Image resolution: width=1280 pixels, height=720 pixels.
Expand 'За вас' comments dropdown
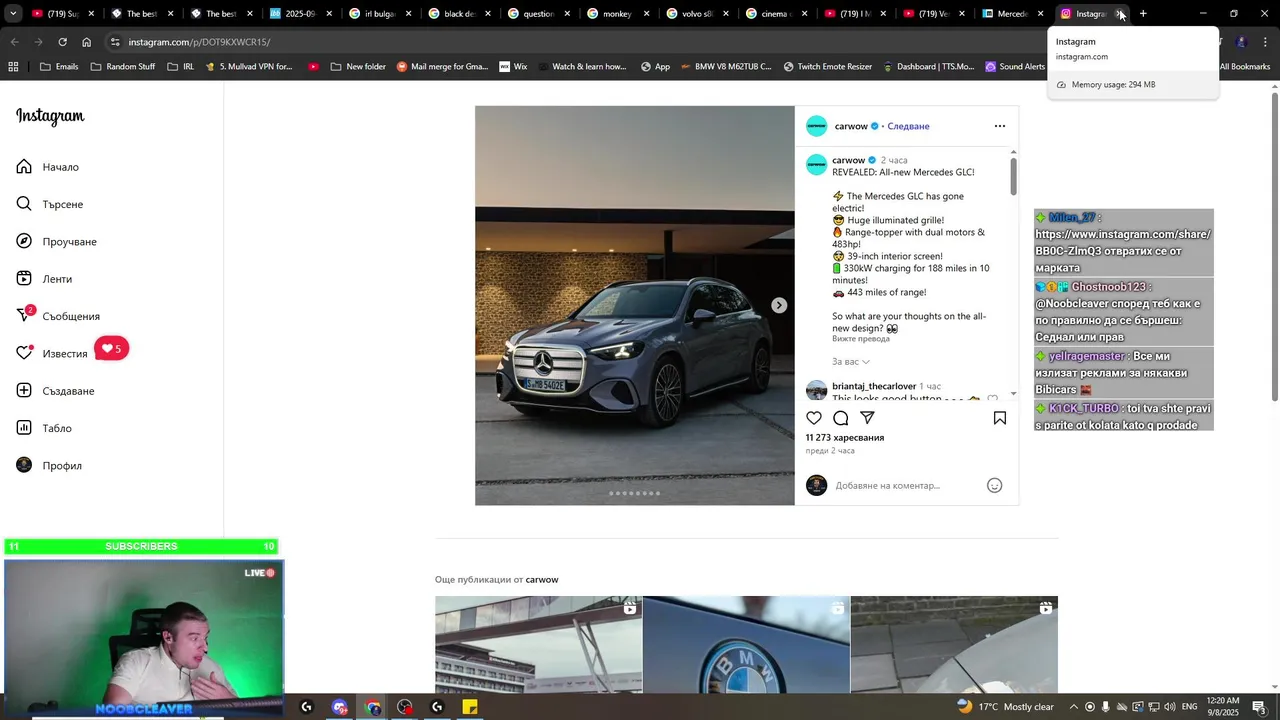coord(851,361)
